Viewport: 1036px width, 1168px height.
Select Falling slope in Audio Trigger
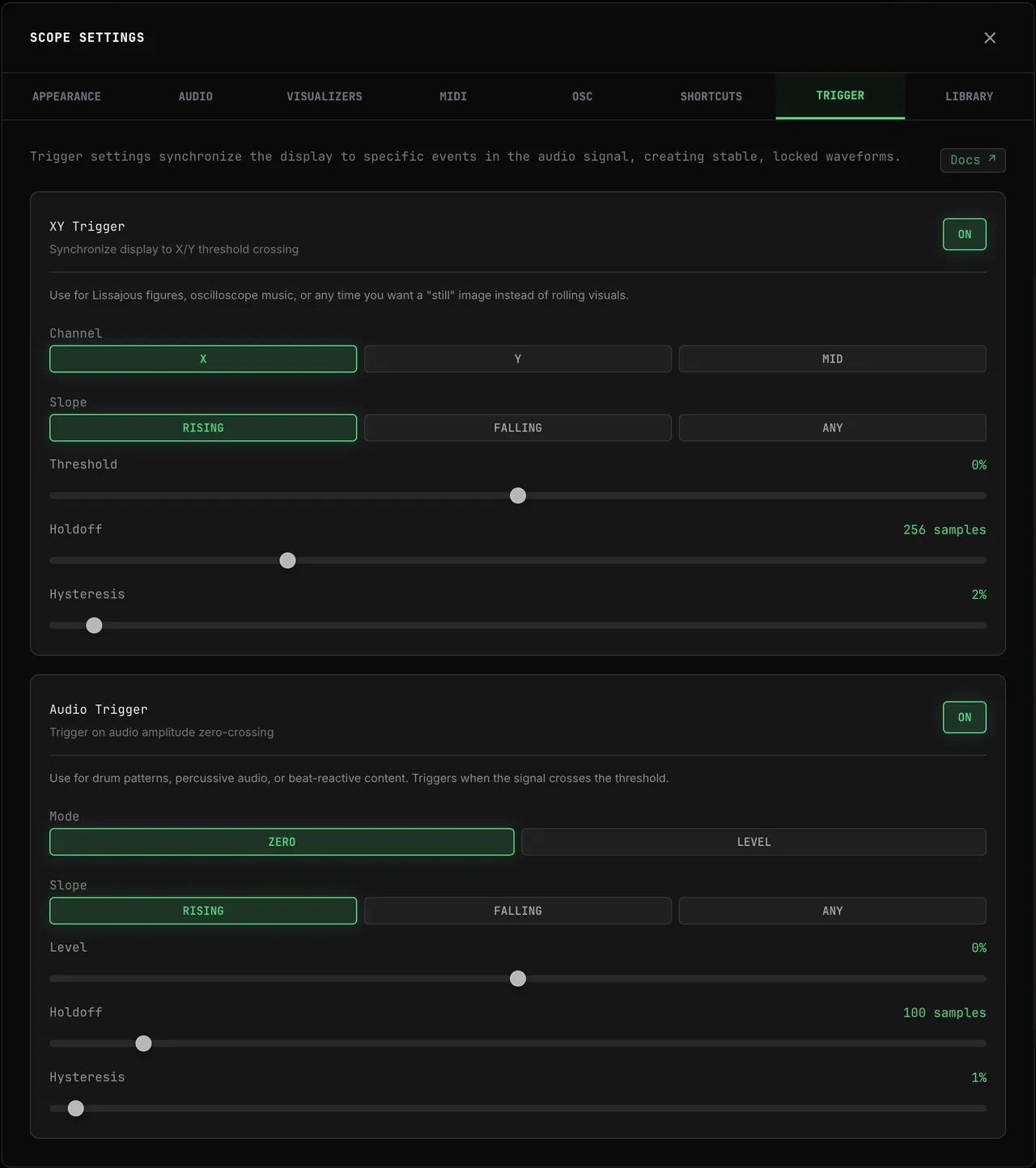[x=518, y=911]
